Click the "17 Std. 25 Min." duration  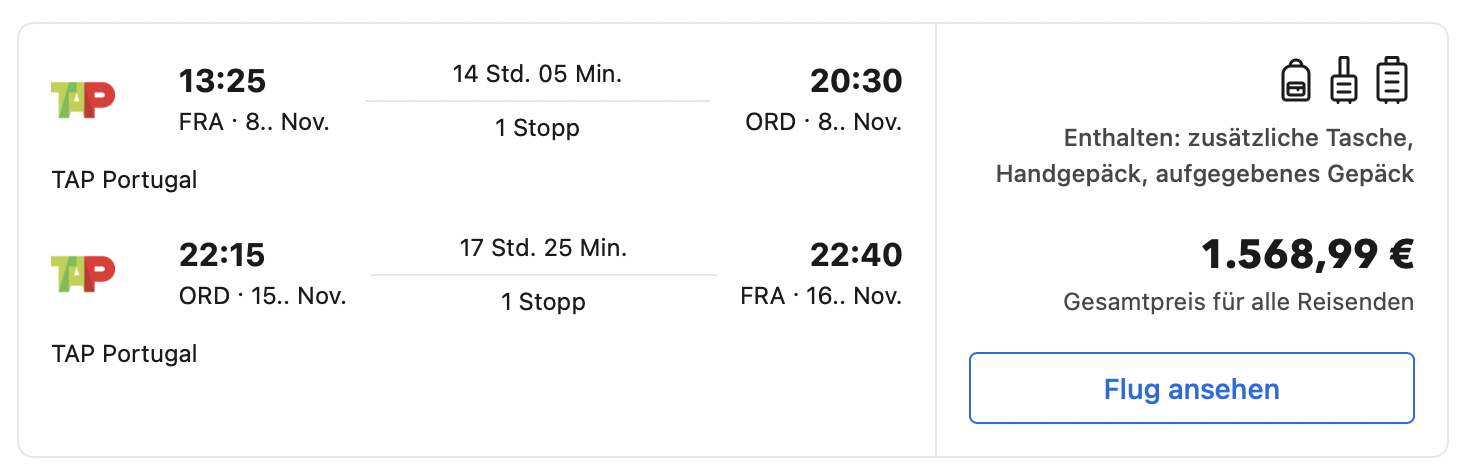point(543,248)
